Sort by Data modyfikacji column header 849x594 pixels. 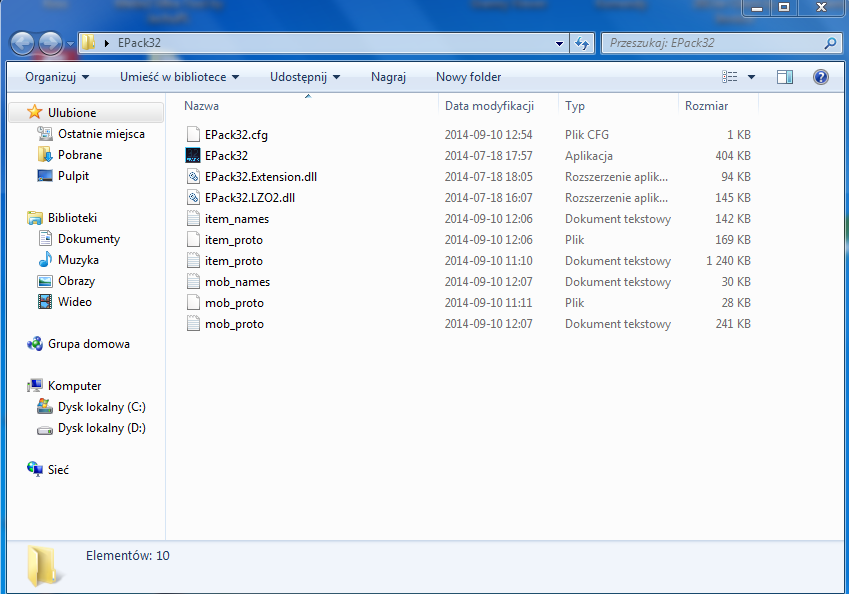(x=489, y=106)
